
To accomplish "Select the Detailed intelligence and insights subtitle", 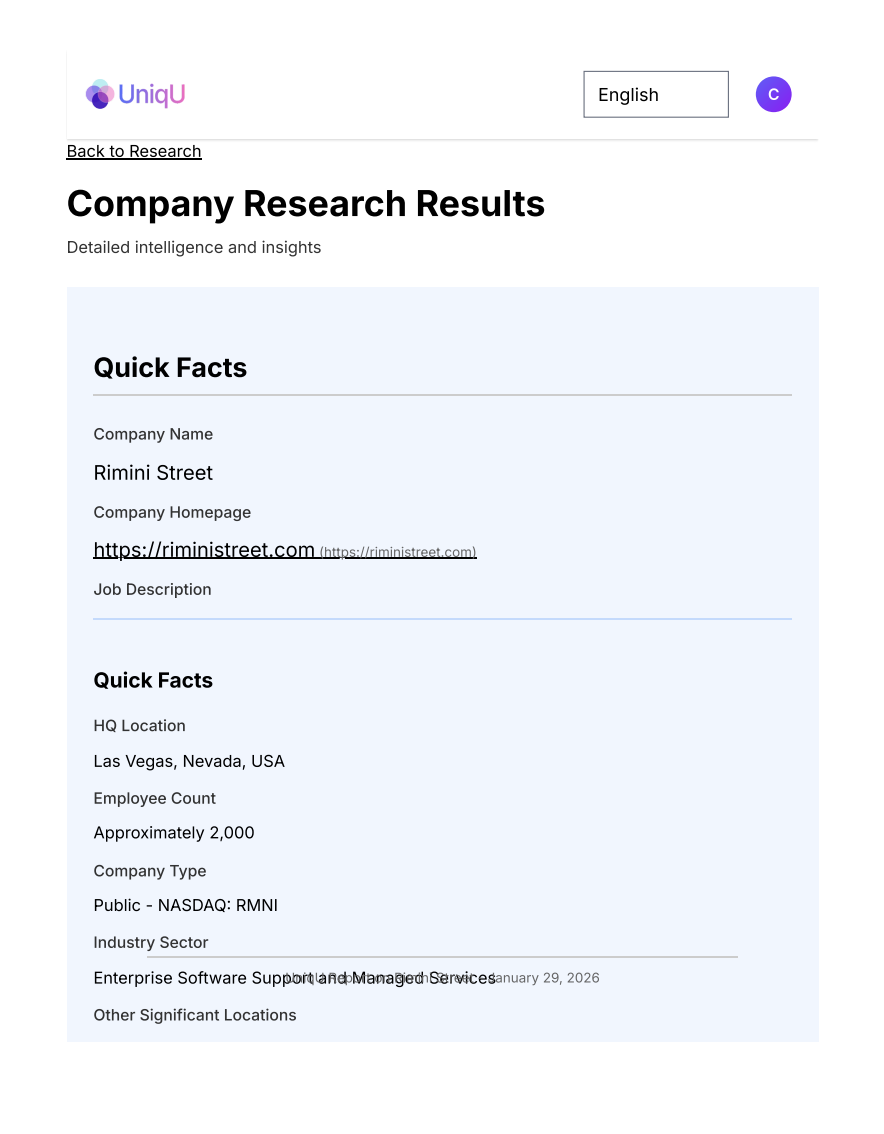I will [194, 247].
